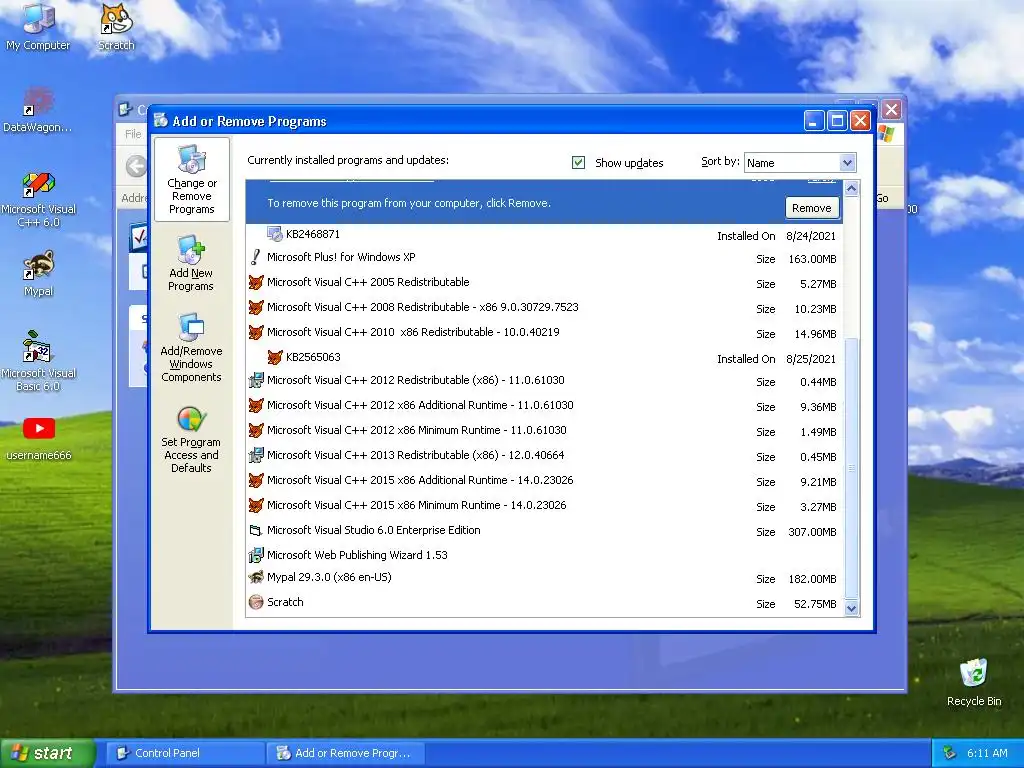Click the 8/24/2021 installed date

(x=810, y=236)
